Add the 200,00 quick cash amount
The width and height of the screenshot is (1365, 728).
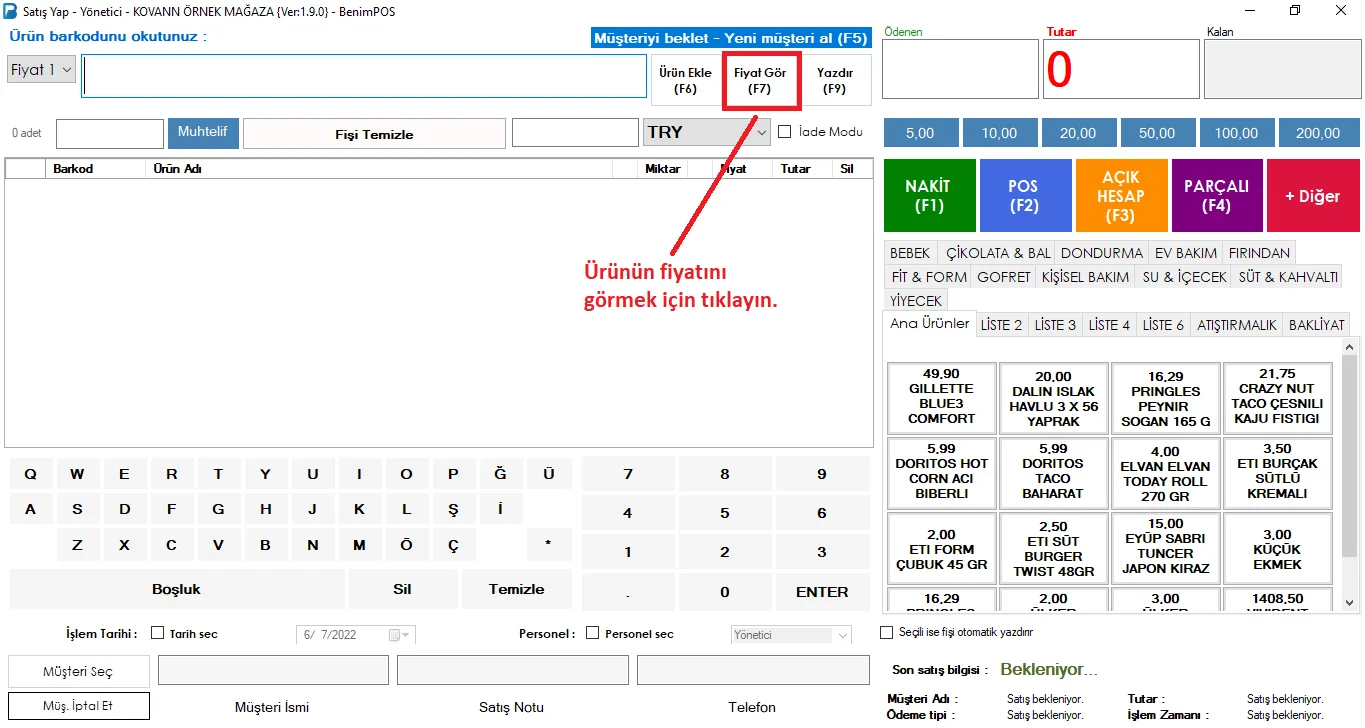point(1317,133)
